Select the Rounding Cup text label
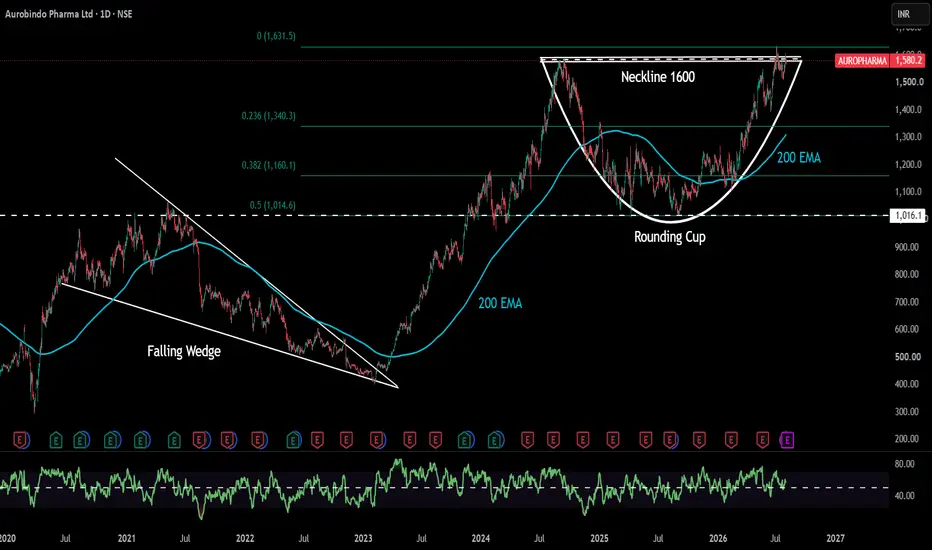 pyautogui.click(x=670, y=237)
